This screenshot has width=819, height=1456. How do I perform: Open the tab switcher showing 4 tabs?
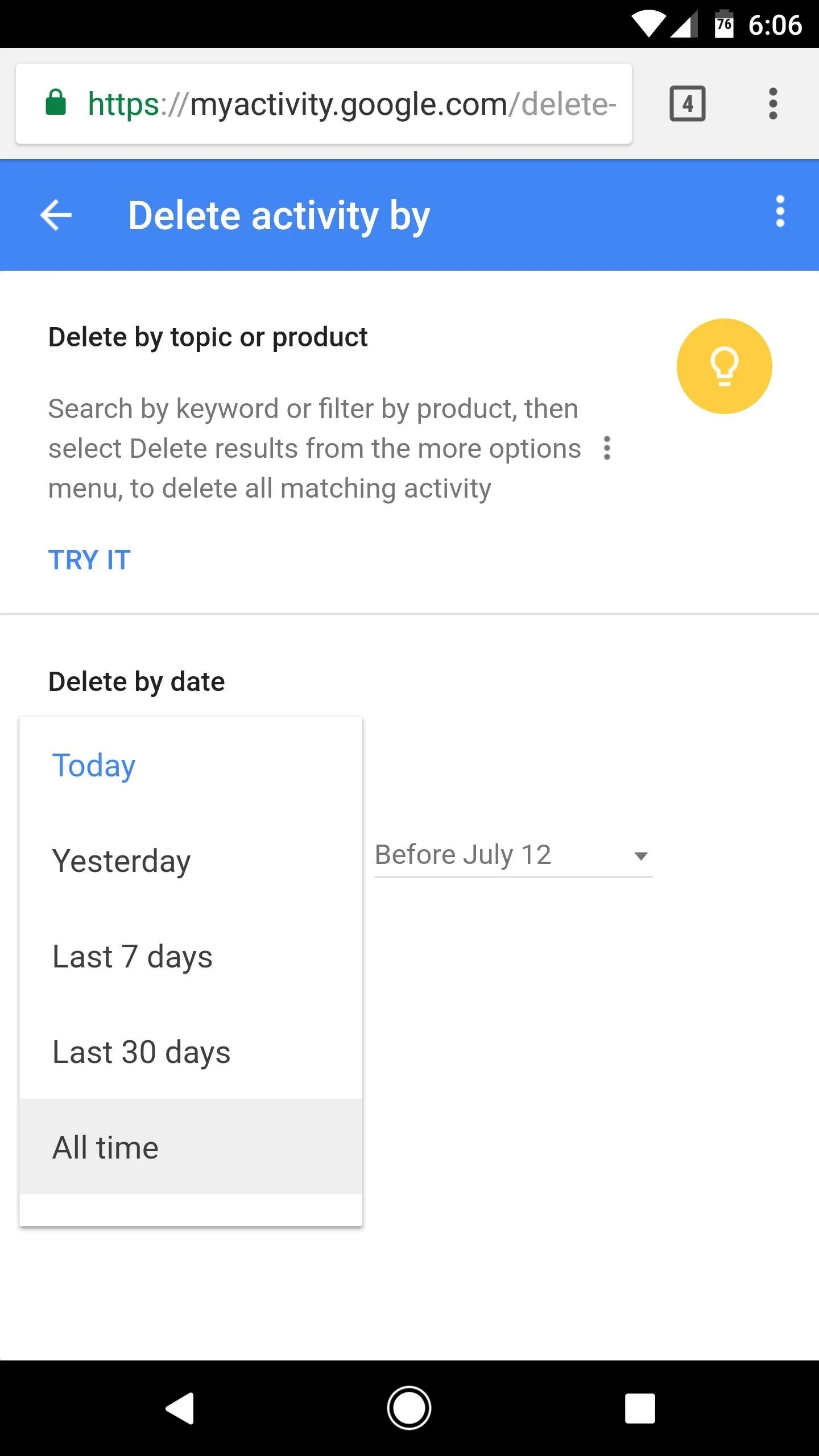coord(687,104)
